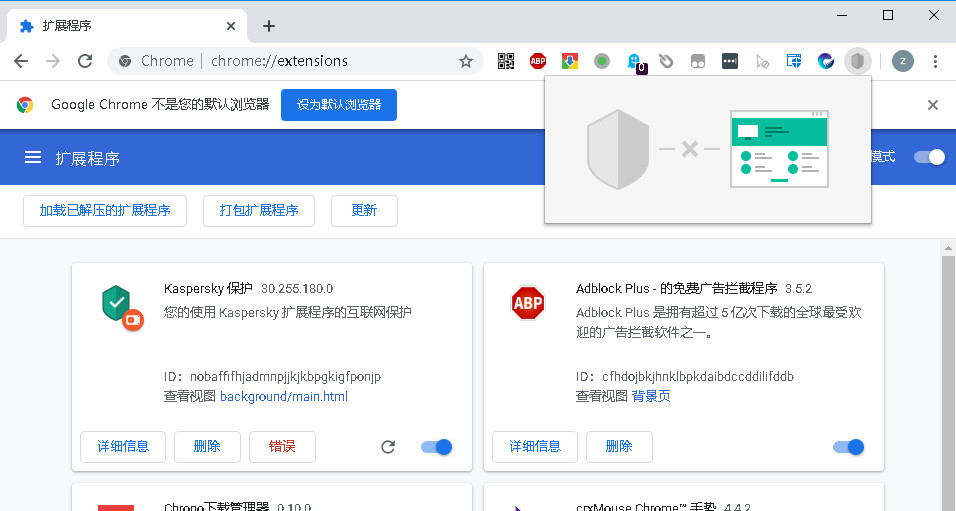Go forward with the arrow button
Image resolution: width=956 pixels, height=511 pixels.
(53, 61)
